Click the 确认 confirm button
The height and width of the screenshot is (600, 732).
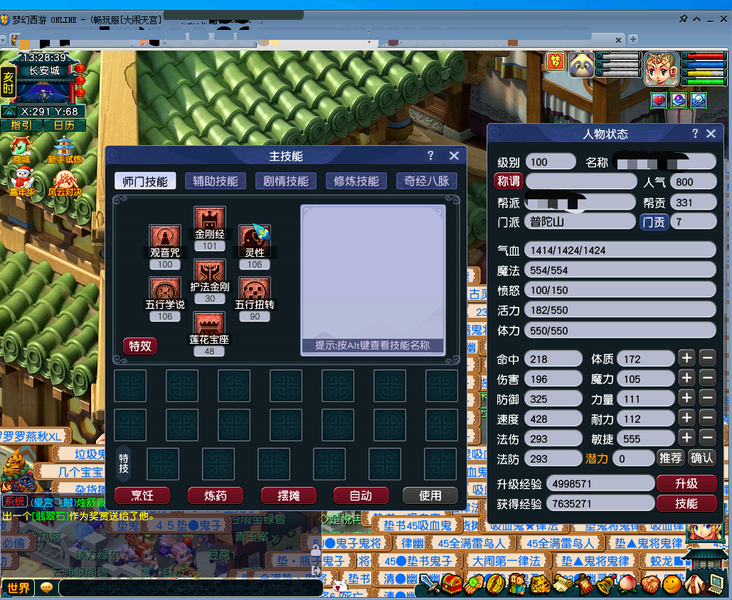pos(702,458)
